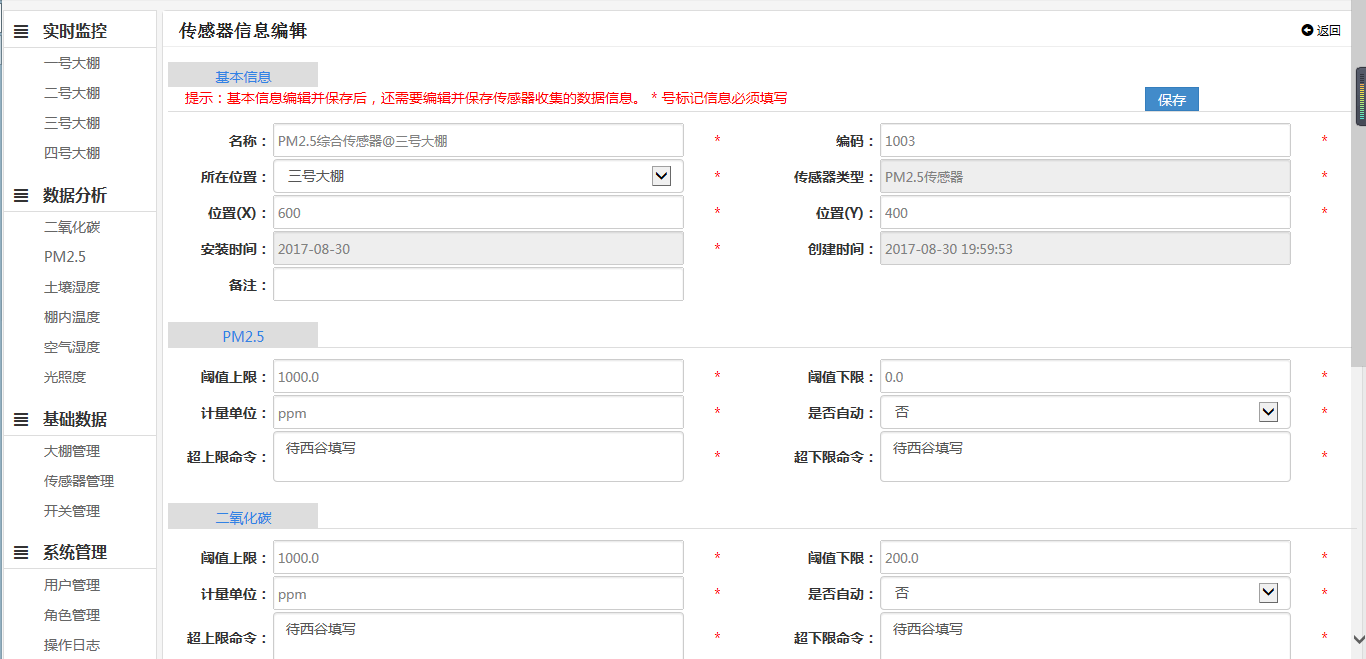Click the 系统管理 section list icon
1366x659 pixels.
[x=20, y=553]
